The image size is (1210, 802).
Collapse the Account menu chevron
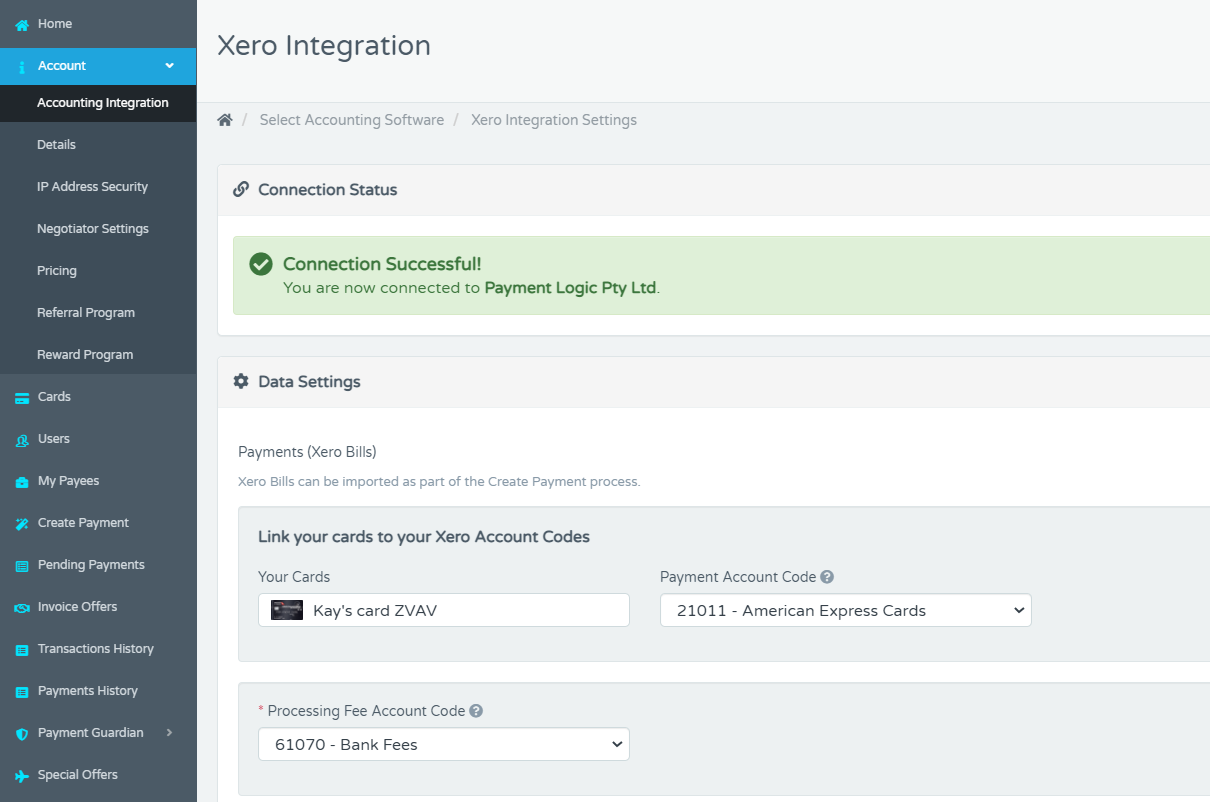pyautogui.click(x=169, y=66)
